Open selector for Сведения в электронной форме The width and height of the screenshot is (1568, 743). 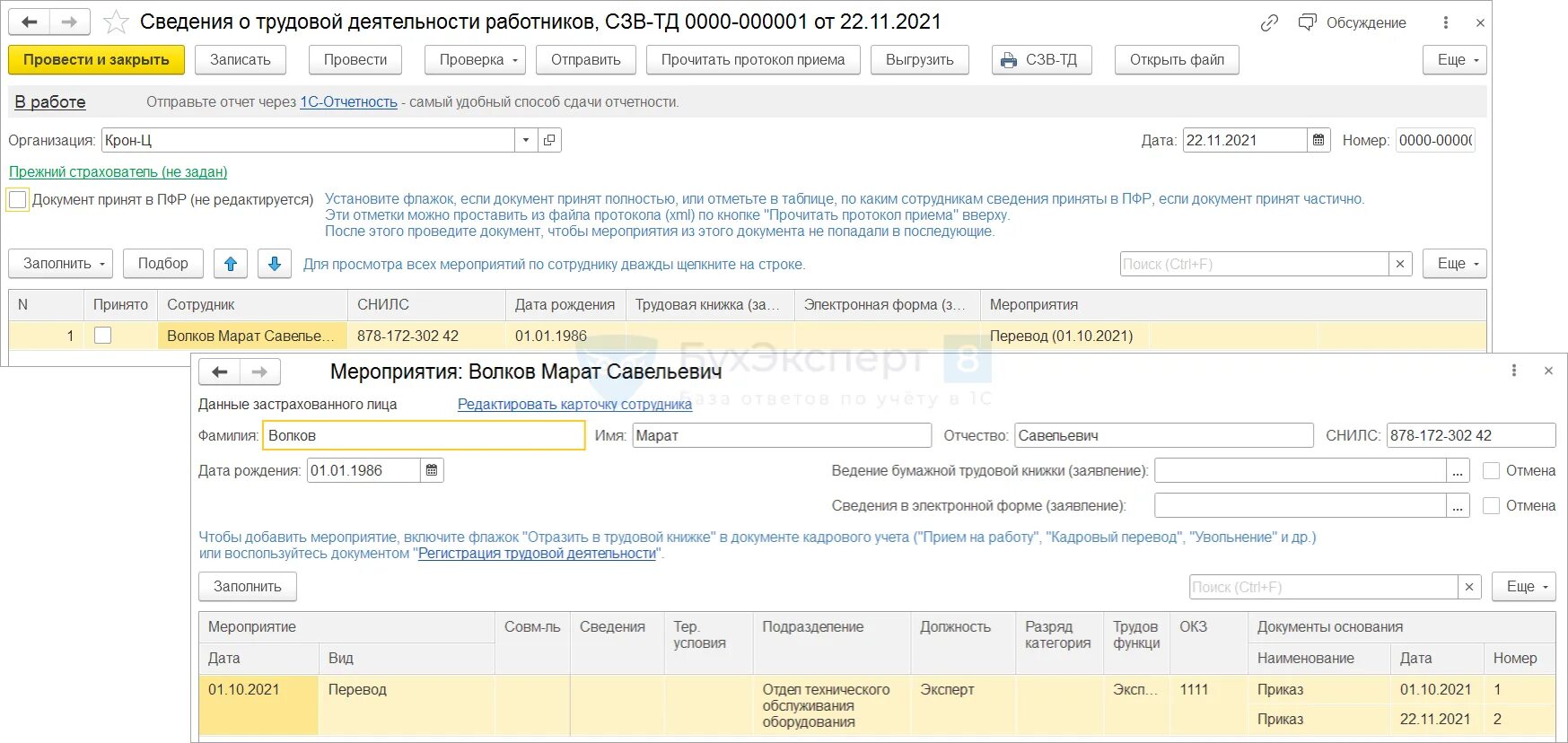[1458, 506]
